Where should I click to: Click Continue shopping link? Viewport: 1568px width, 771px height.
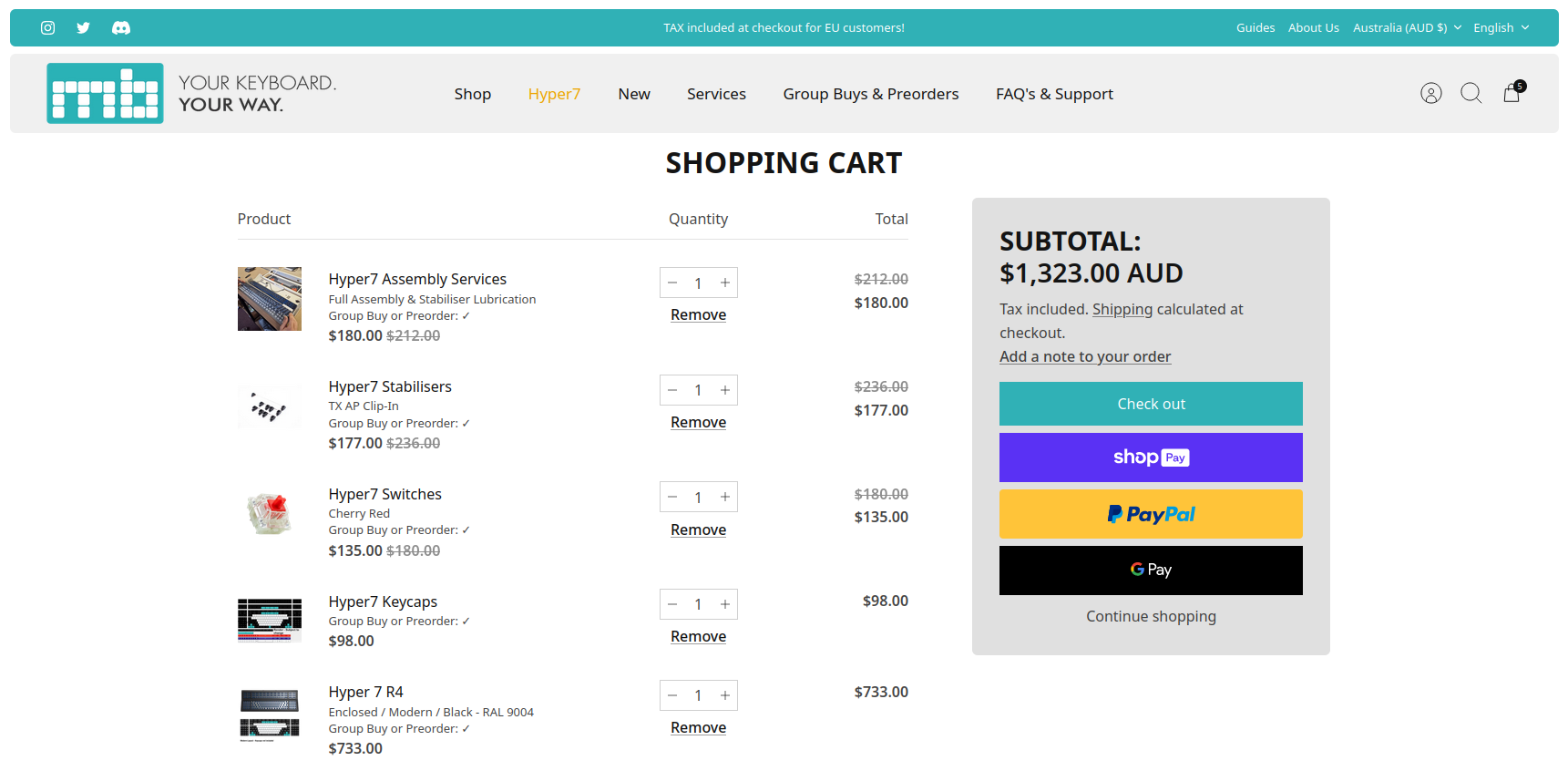coord(1151,616)
